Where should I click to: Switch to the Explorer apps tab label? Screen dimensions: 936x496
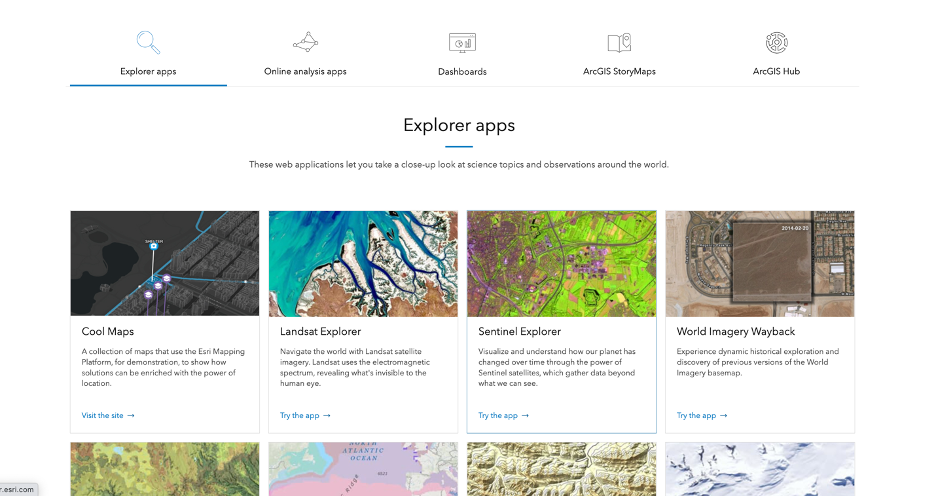[148, 71]
